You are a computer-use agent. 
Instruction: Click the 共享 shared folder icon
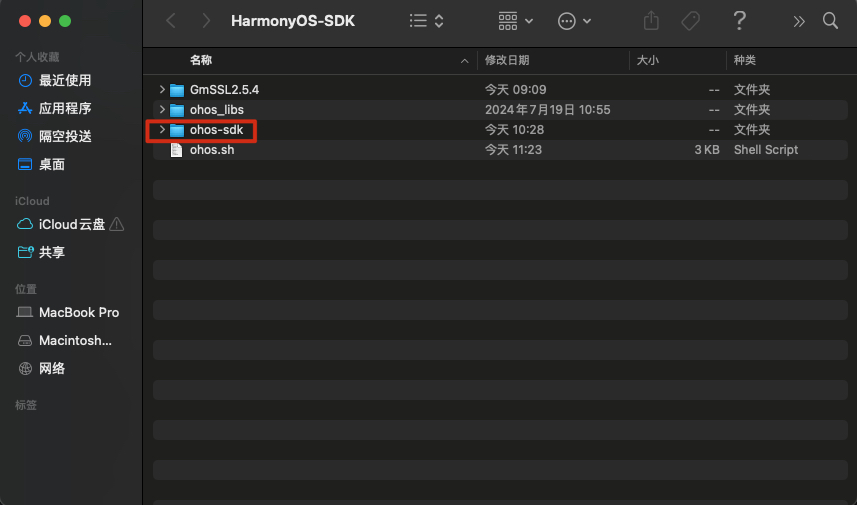pos(25,252)
